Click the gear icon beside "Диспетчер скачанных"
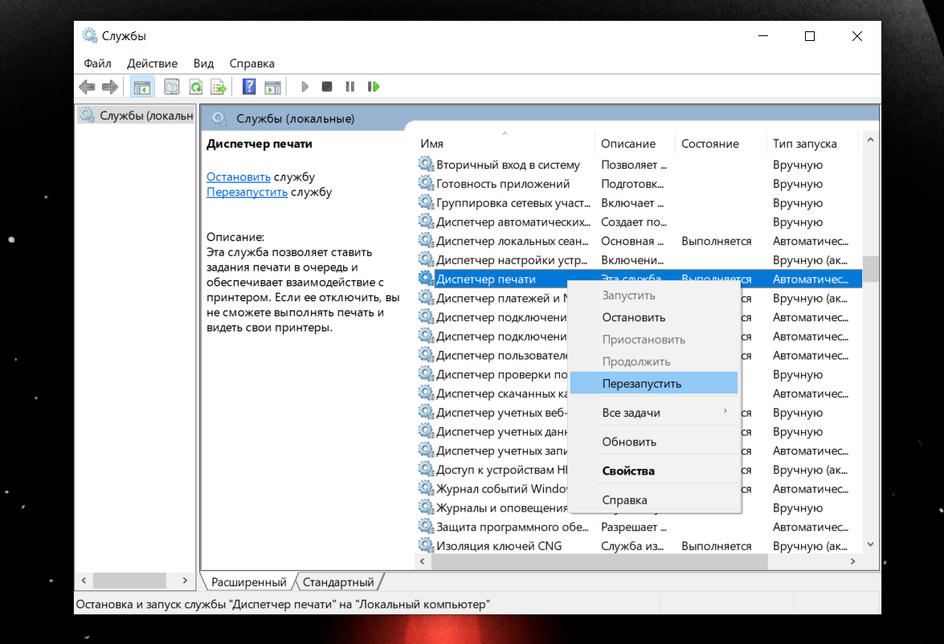This screenshot has height=644, width=944. pos(426,393)
